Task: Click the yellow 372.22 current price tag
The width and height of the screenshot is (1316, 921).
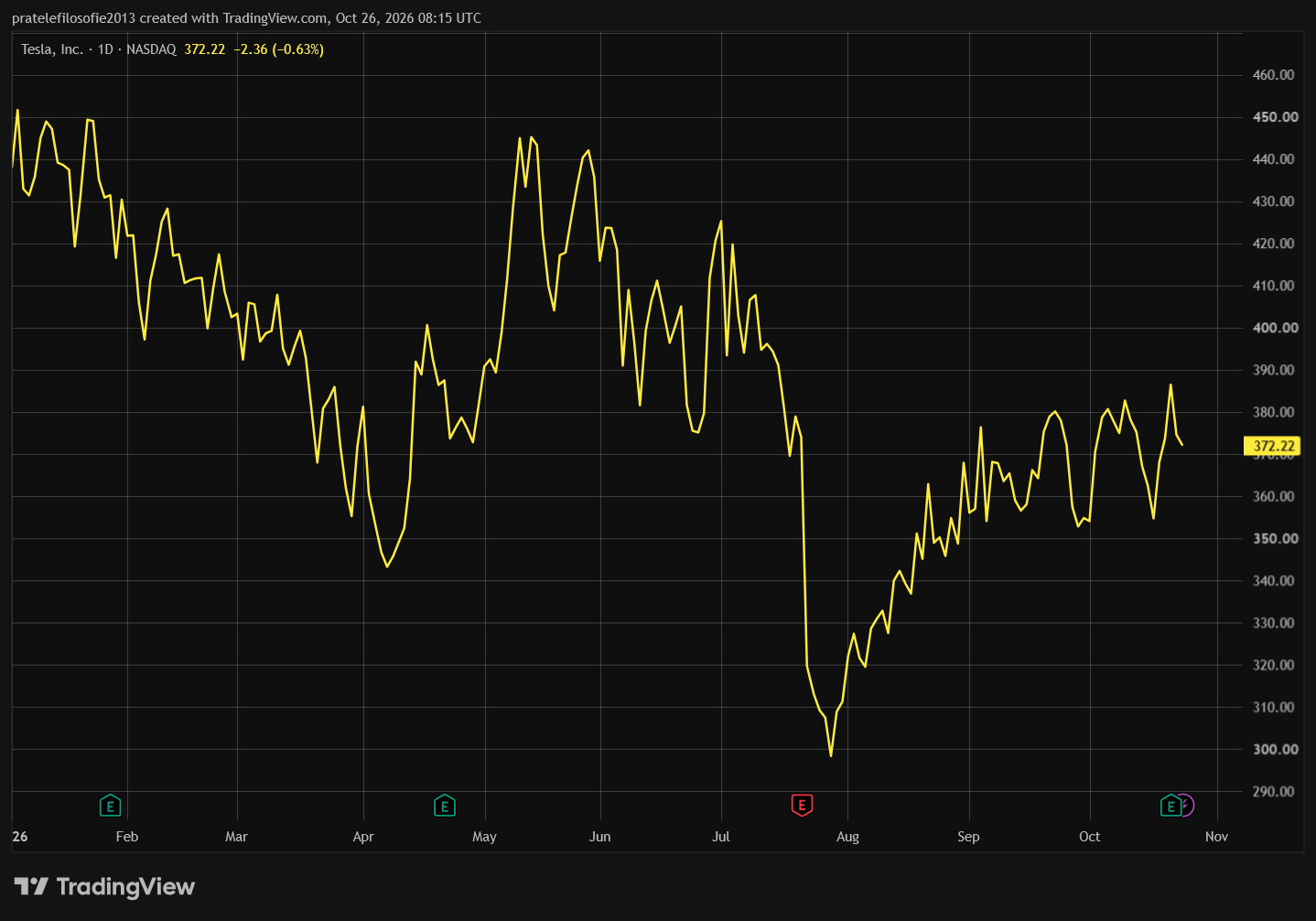Action: tap(1273, 447)
